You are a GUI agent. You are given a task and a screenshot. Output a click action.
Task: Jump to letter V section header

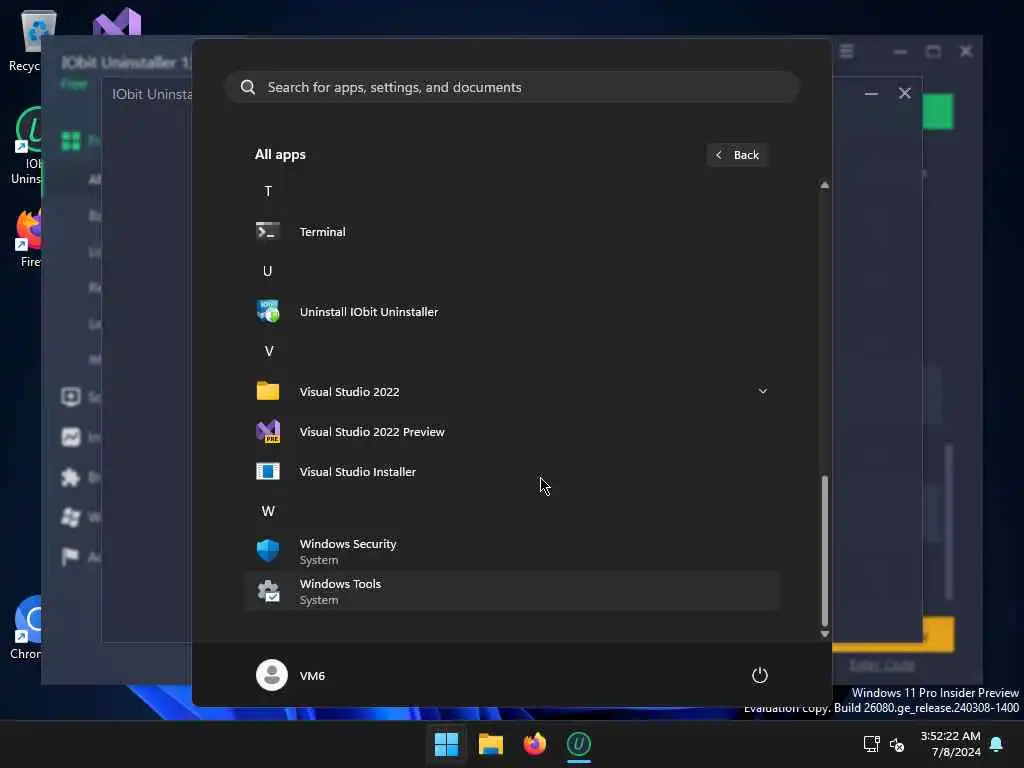pos(268,351)
